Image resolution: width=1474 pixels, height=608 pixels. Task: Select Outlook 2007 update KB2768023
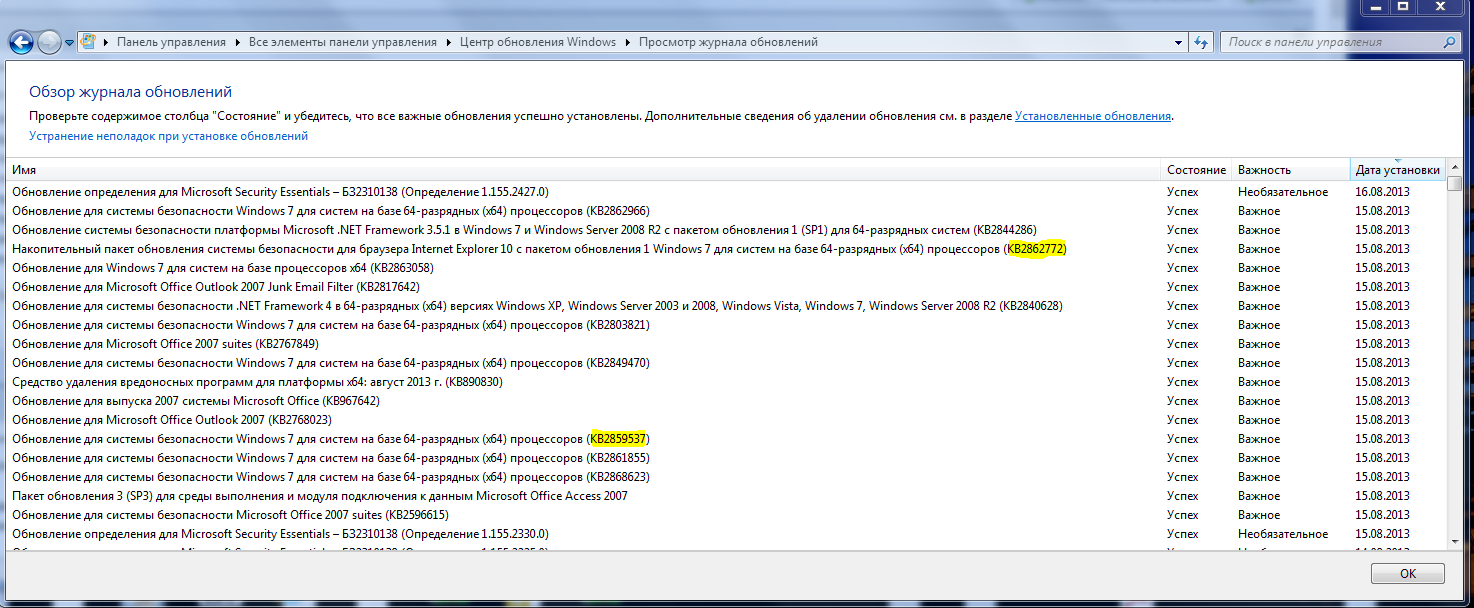pos(727,420)
